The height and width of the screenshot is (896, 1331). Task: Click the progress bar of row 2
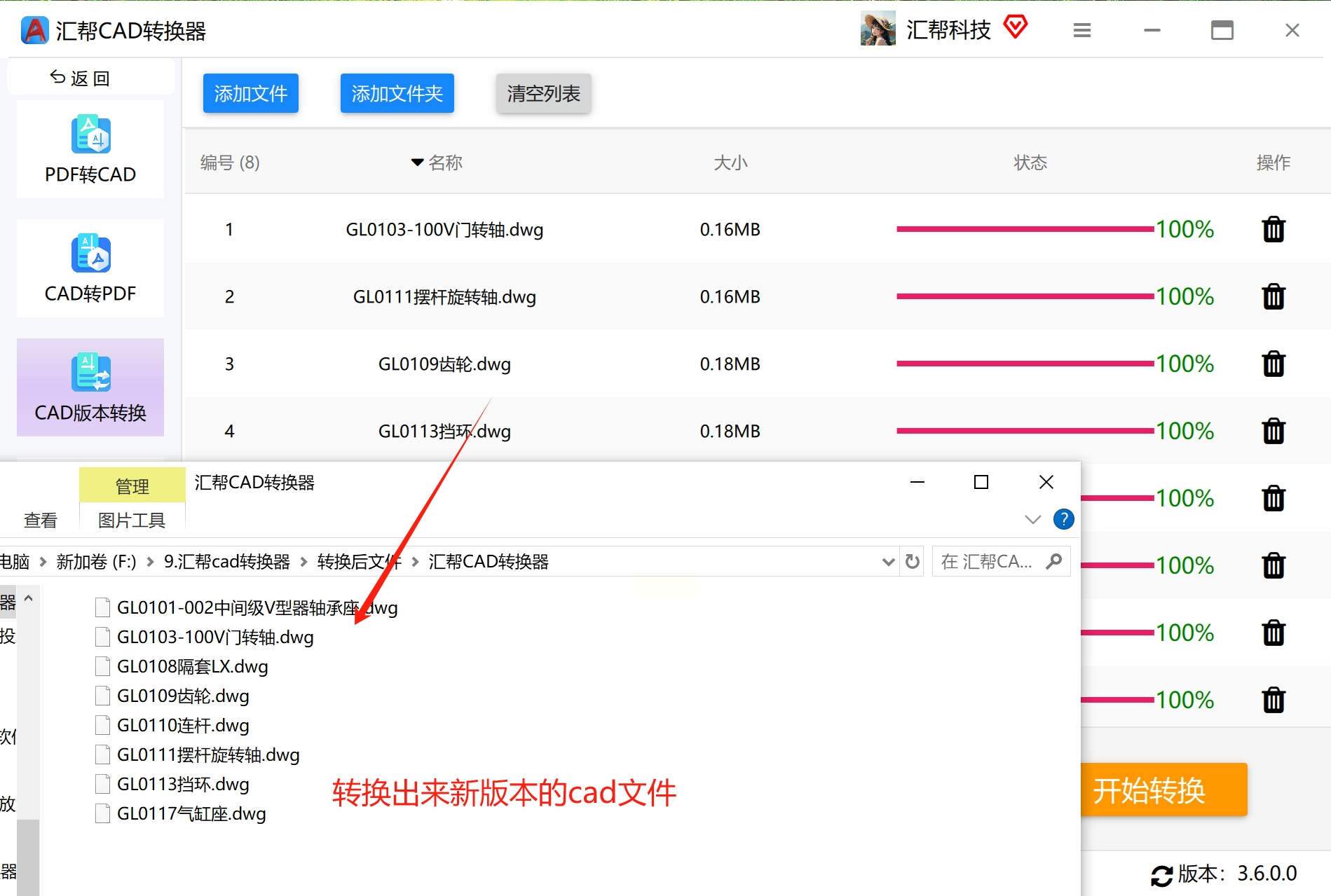coord(1025,296)
